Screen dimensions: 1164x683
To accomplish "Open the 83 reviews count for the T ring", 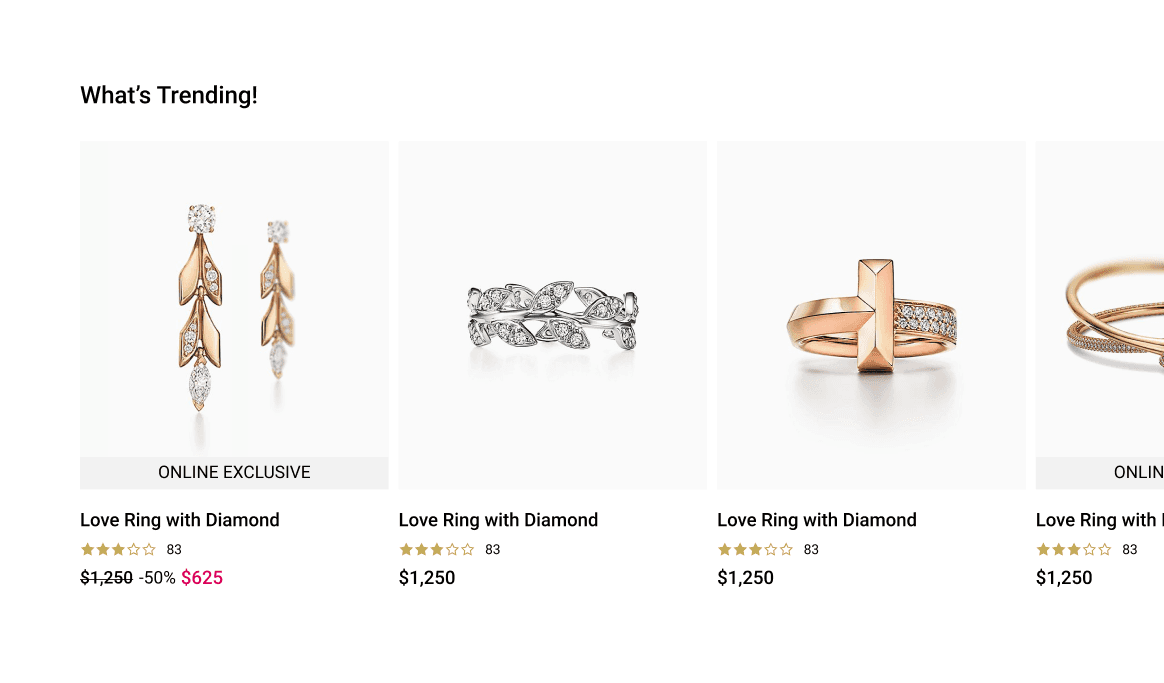I will [811, 549].
